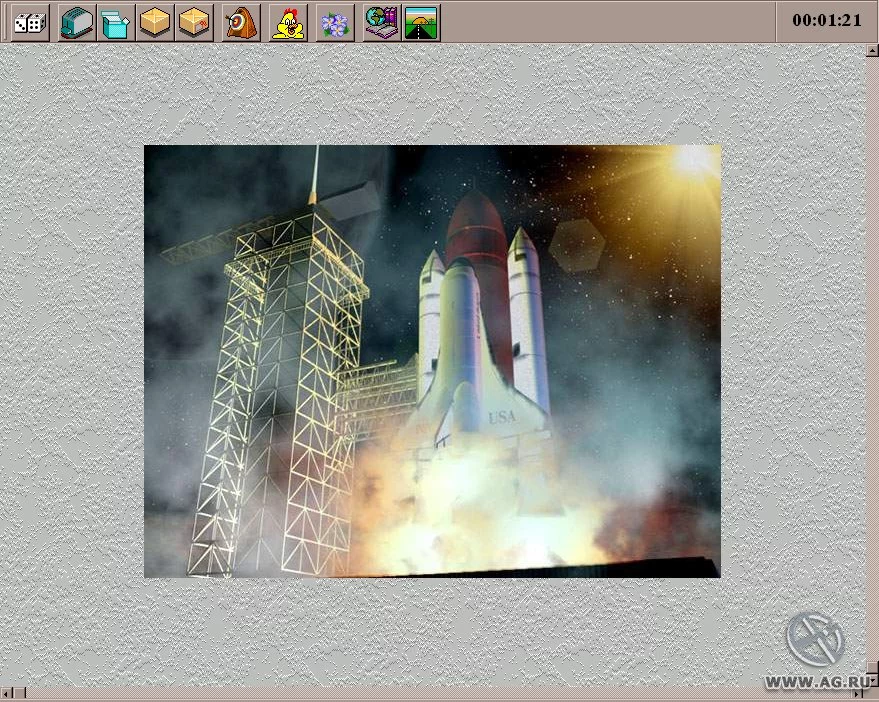879x702 pixels.
Task: Click the shuttle launch picture
Action: tap(432, 361)
